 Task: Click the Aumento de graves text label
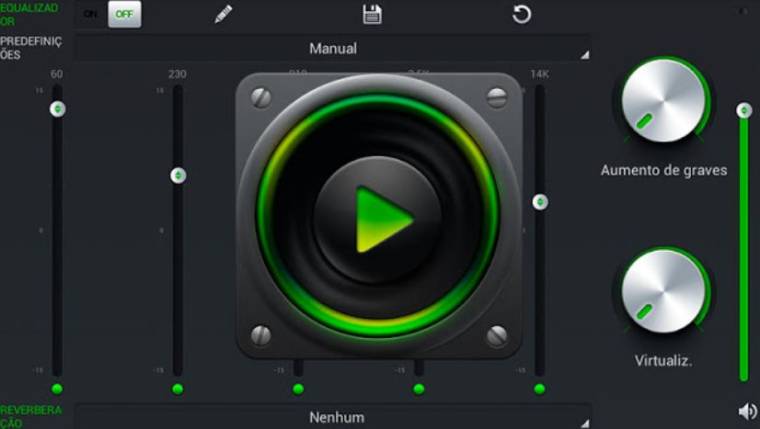pos(664,171)
